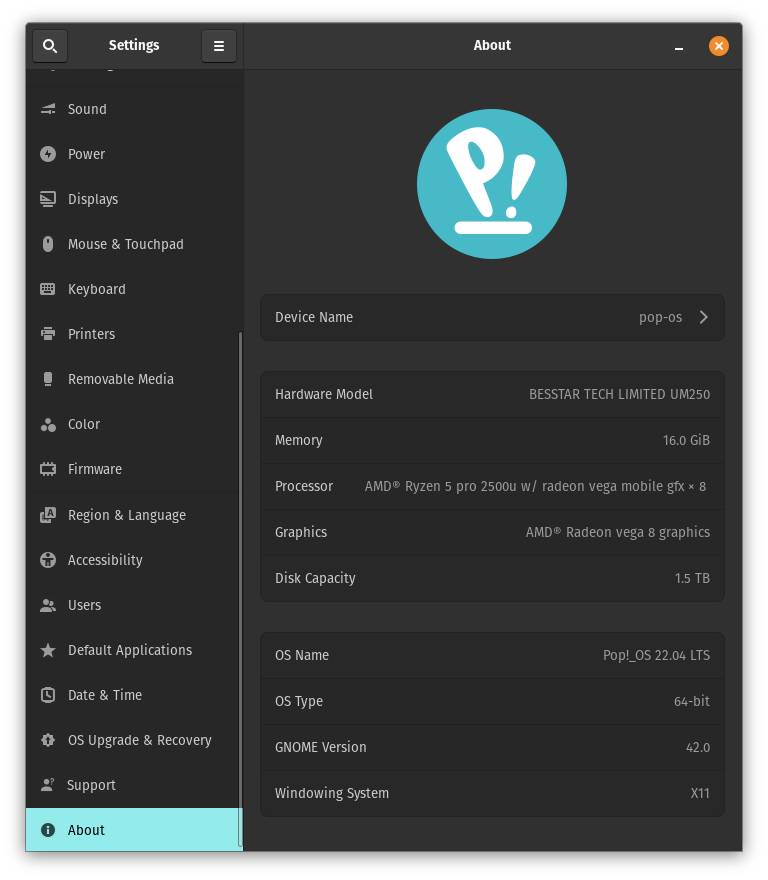Select Support in the sidebar
The height and width of the screenshot is (880, 768).
pyautogui.click(x=132, y=785)
